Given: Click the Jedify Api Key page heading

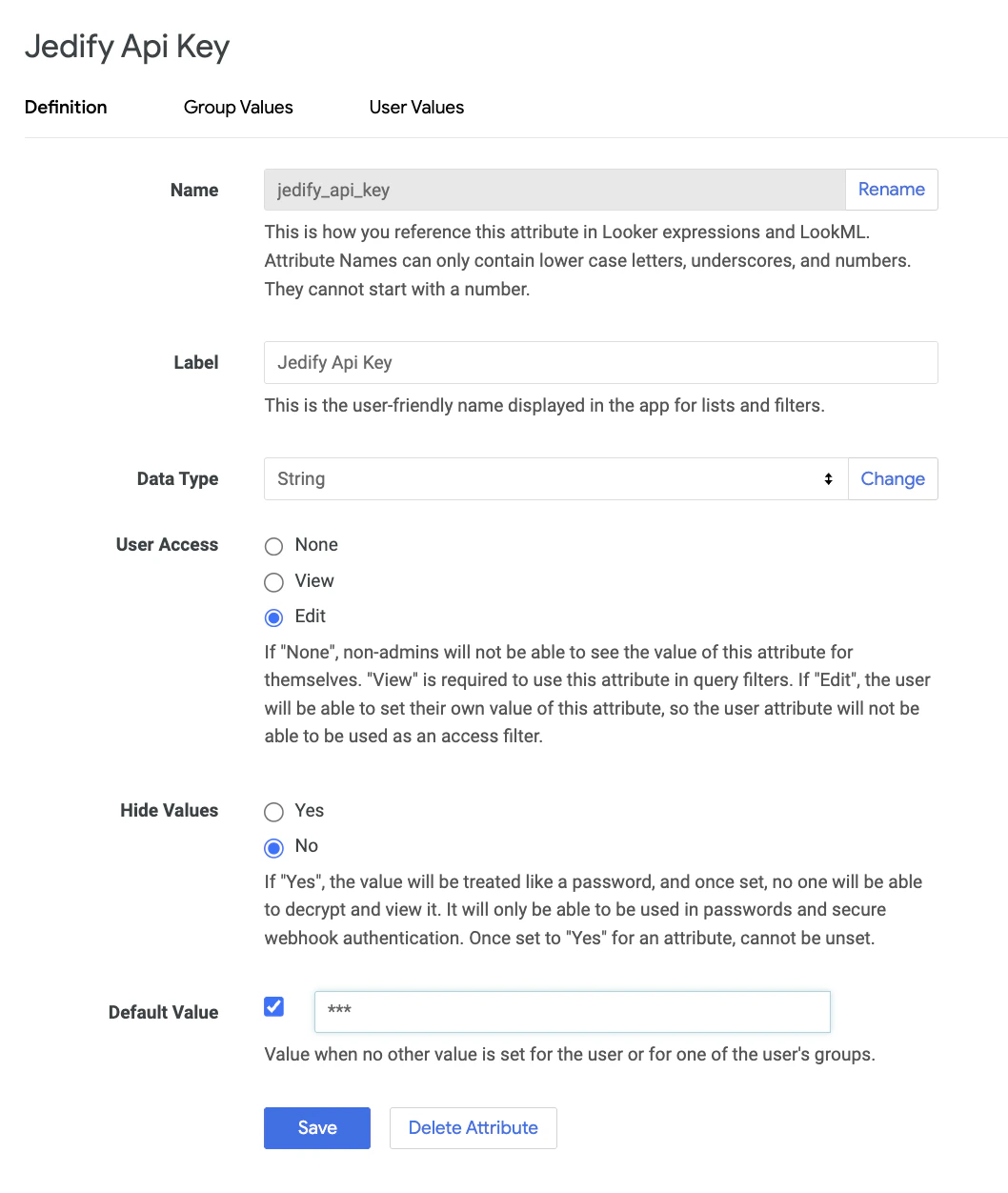Looking at the screenshot, I should (x=127, y=46).
